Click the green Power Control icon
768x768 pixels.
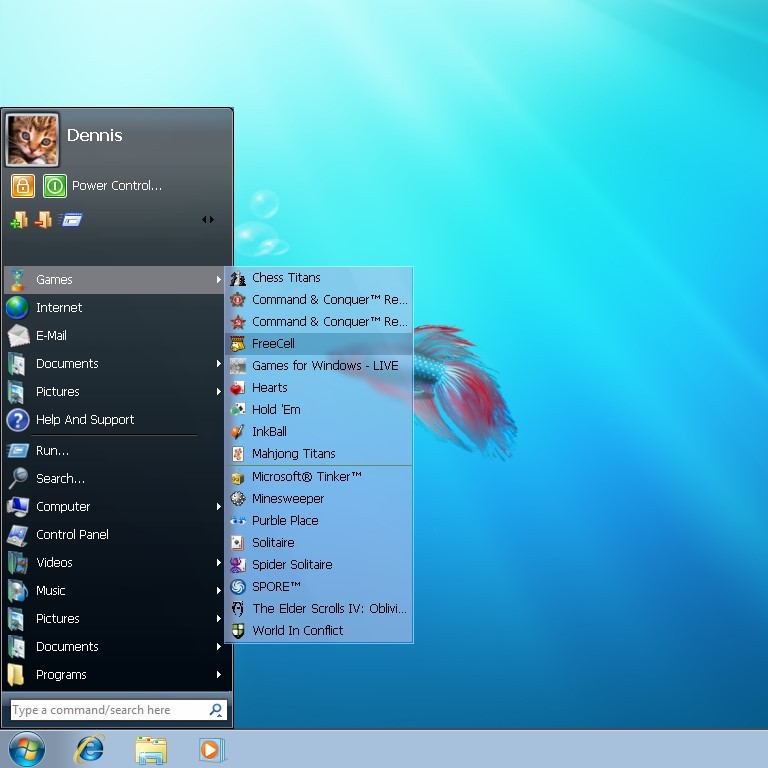55,185
